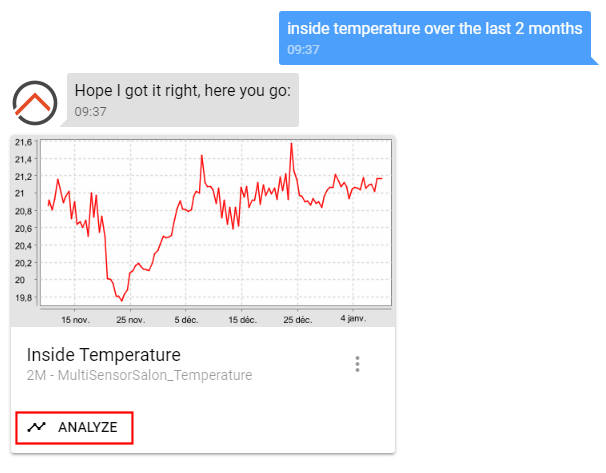This screenshot has height=473, width=606.
Task: Click the '2M - MultiSensorSalon_Temperature' subtitle
Action: click(x=139, y=375)
